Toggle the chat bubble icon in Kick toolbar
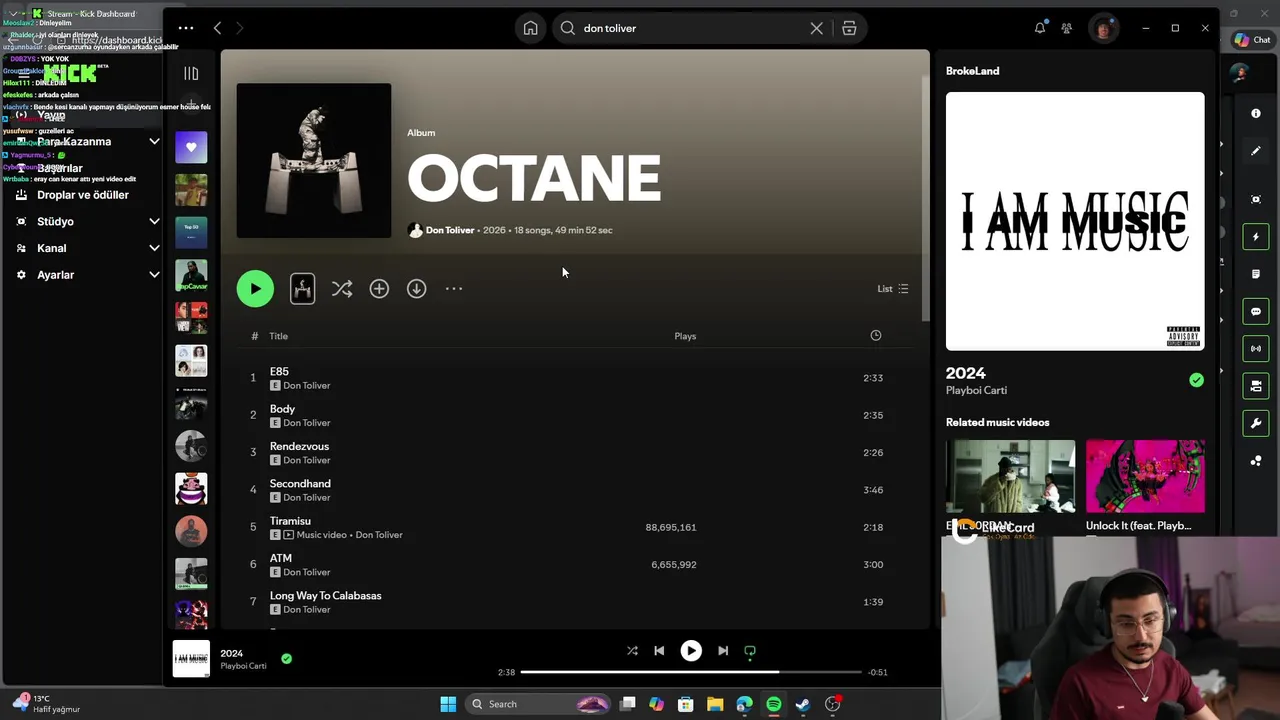The height and width of the screenshot is (720, 1280). coord(1256,312)
